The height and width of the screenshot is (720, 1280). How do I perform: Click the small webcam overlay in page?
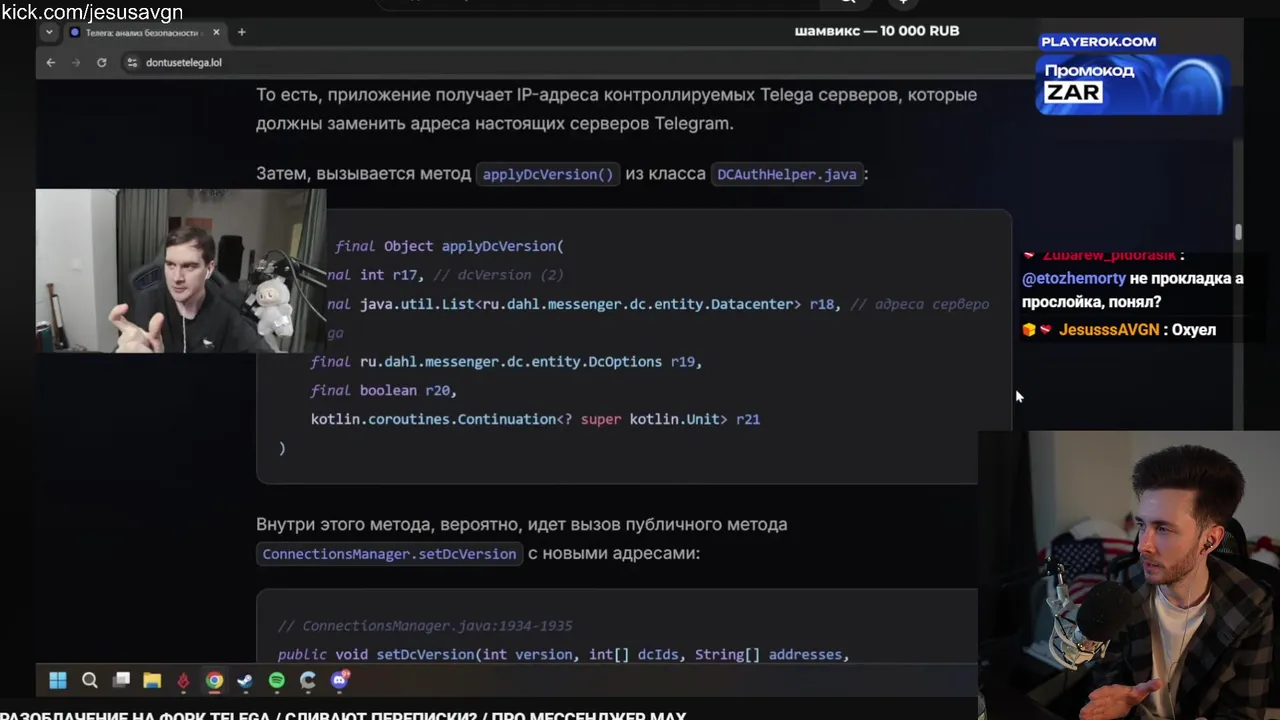[181, 270]
